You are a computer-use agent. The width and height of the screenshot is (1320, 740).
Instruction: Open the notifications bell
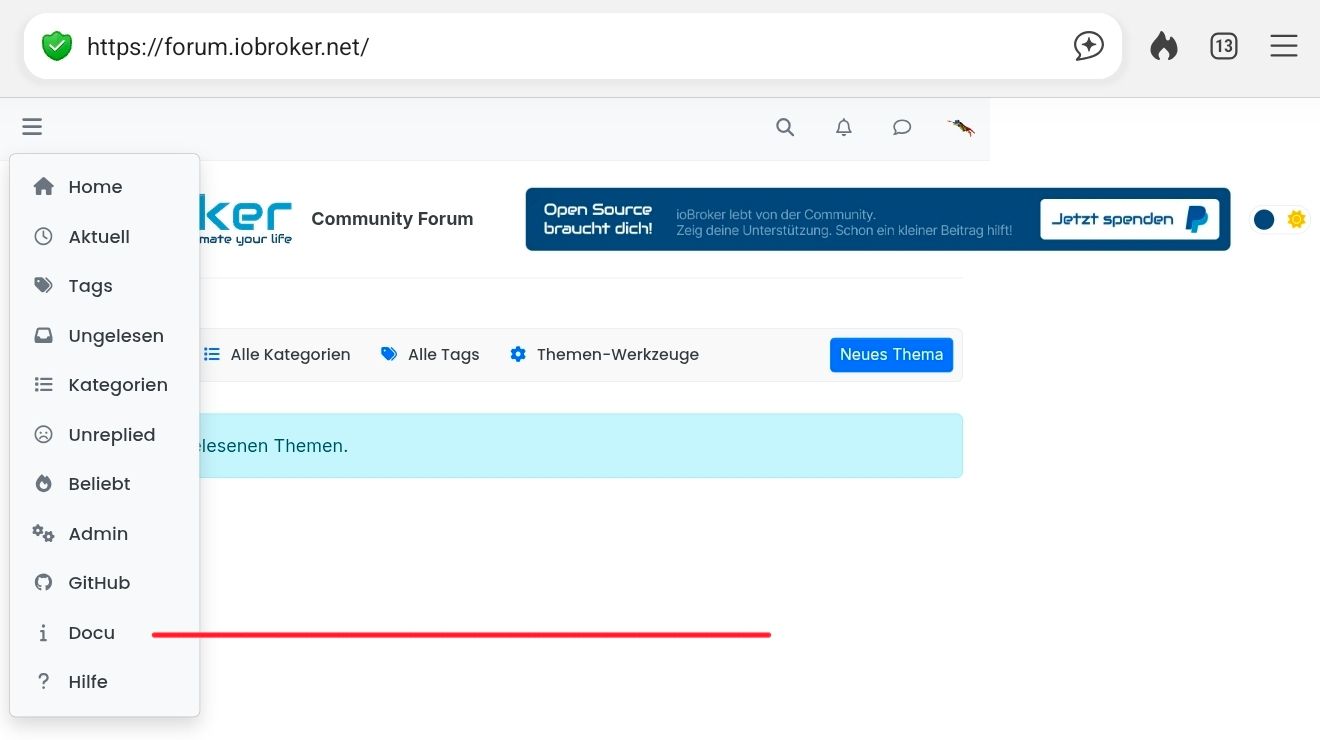tap(844, 127)
